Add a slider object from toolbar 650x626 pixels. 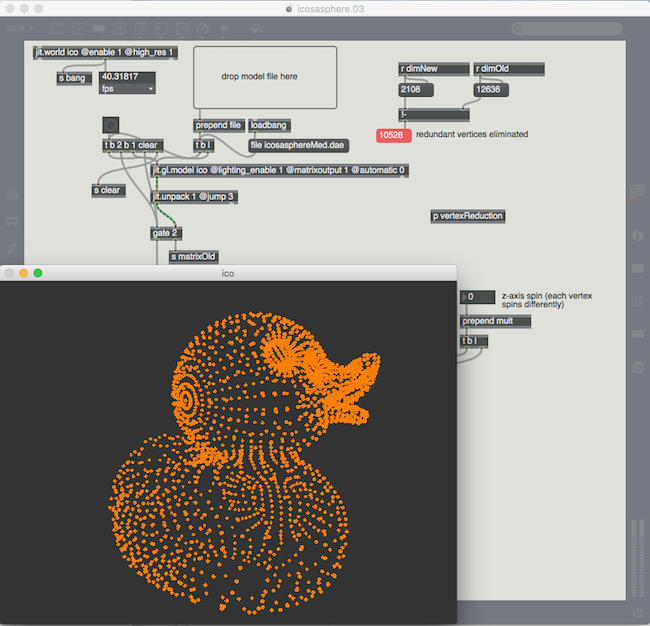click(182, 29)
